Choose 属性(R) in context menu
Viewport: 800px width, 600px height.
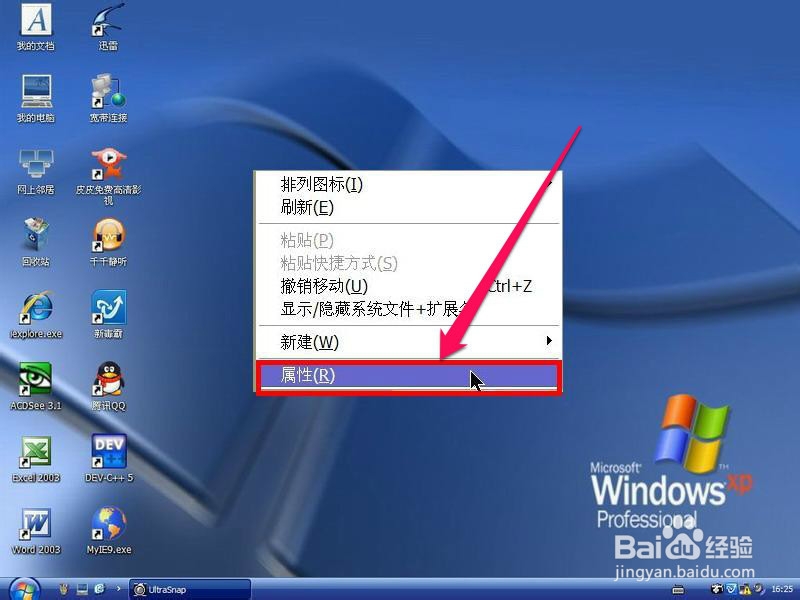(x=408, y=376)
